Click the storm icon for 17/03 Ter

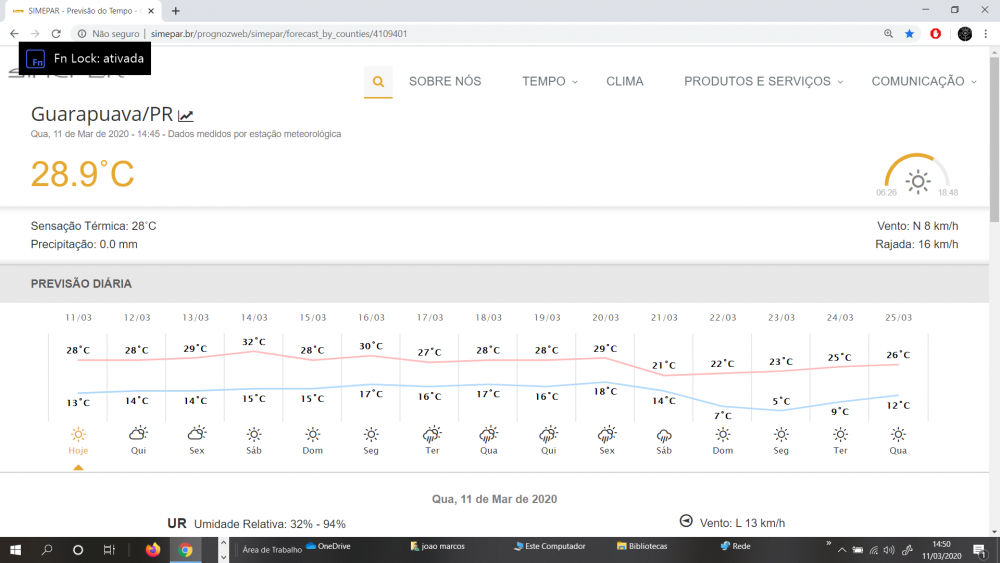431,434
